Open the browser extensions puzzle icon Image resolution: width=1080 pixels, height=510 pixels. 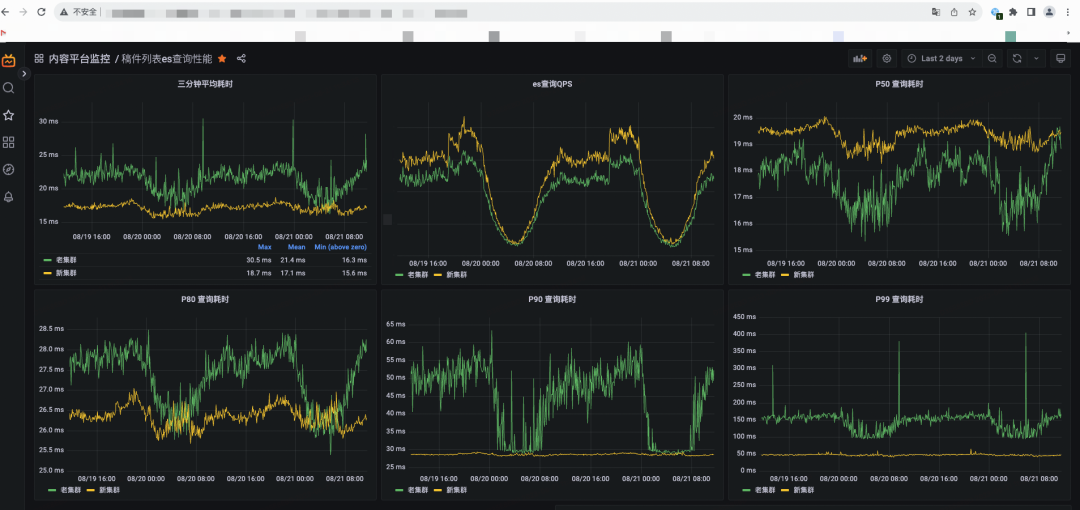point(1013,12)
